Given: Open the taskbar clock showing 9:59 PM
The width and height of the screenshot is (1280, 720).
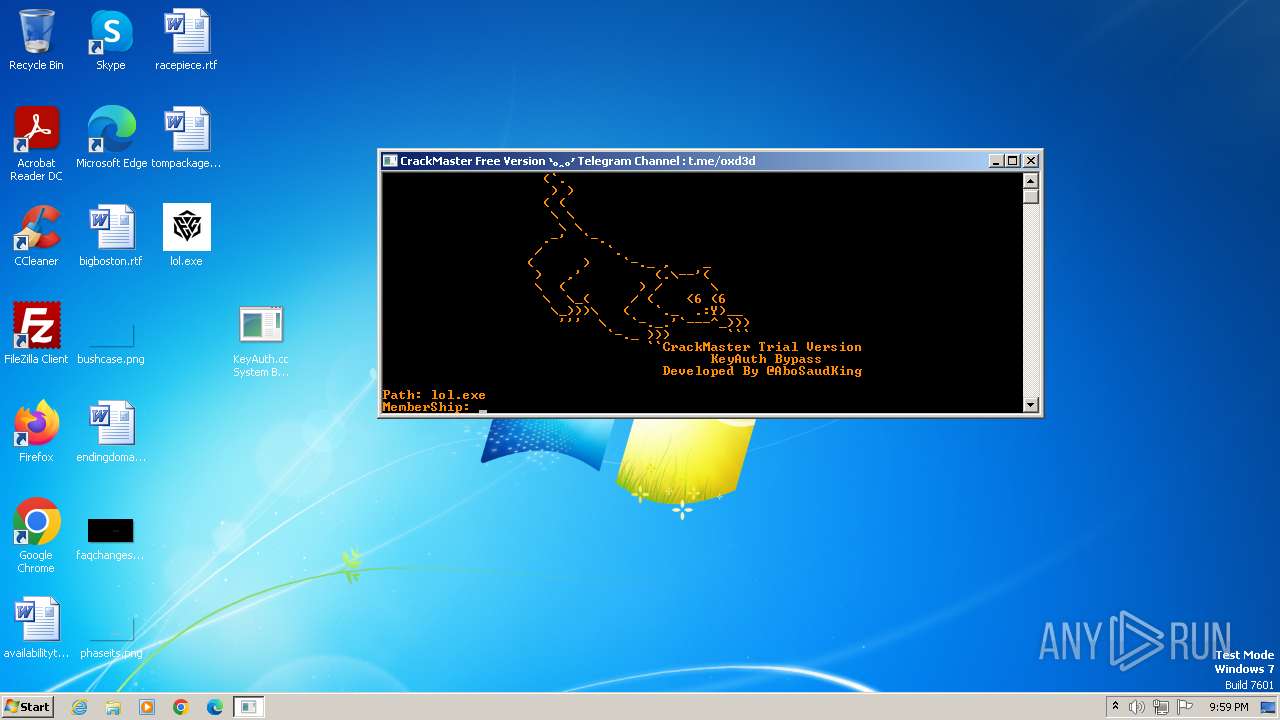Looking at the screenshot, I should pos(1229,707).
